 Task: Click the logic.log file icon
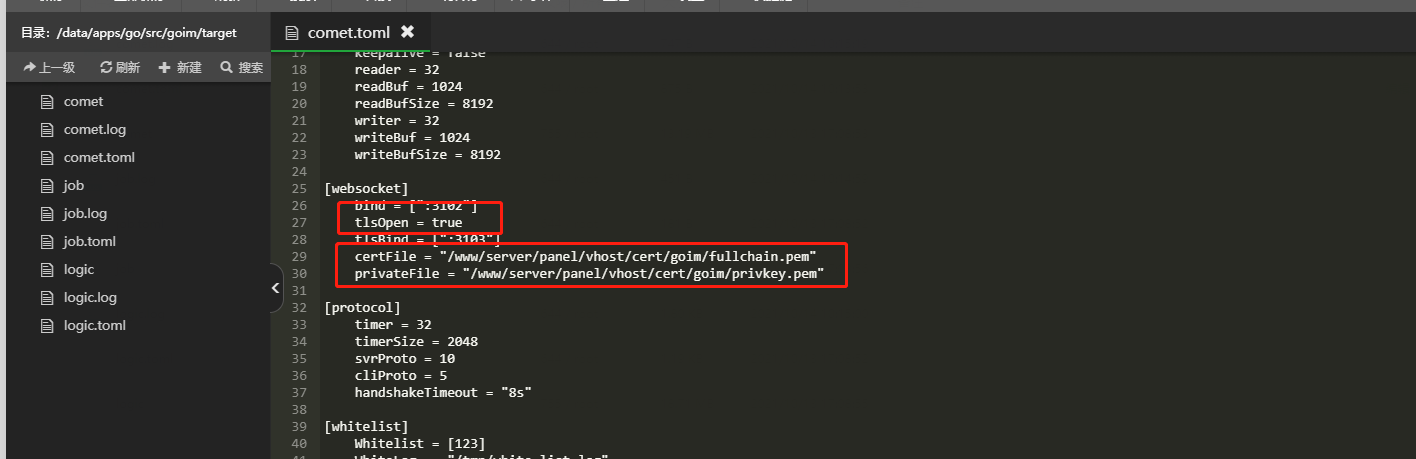coord(45,297)
